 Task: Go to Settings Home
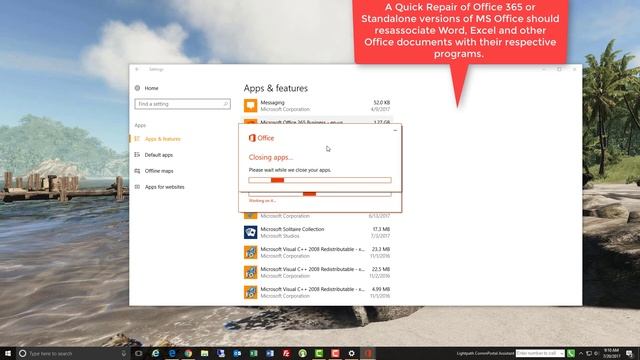coord(151,88)
